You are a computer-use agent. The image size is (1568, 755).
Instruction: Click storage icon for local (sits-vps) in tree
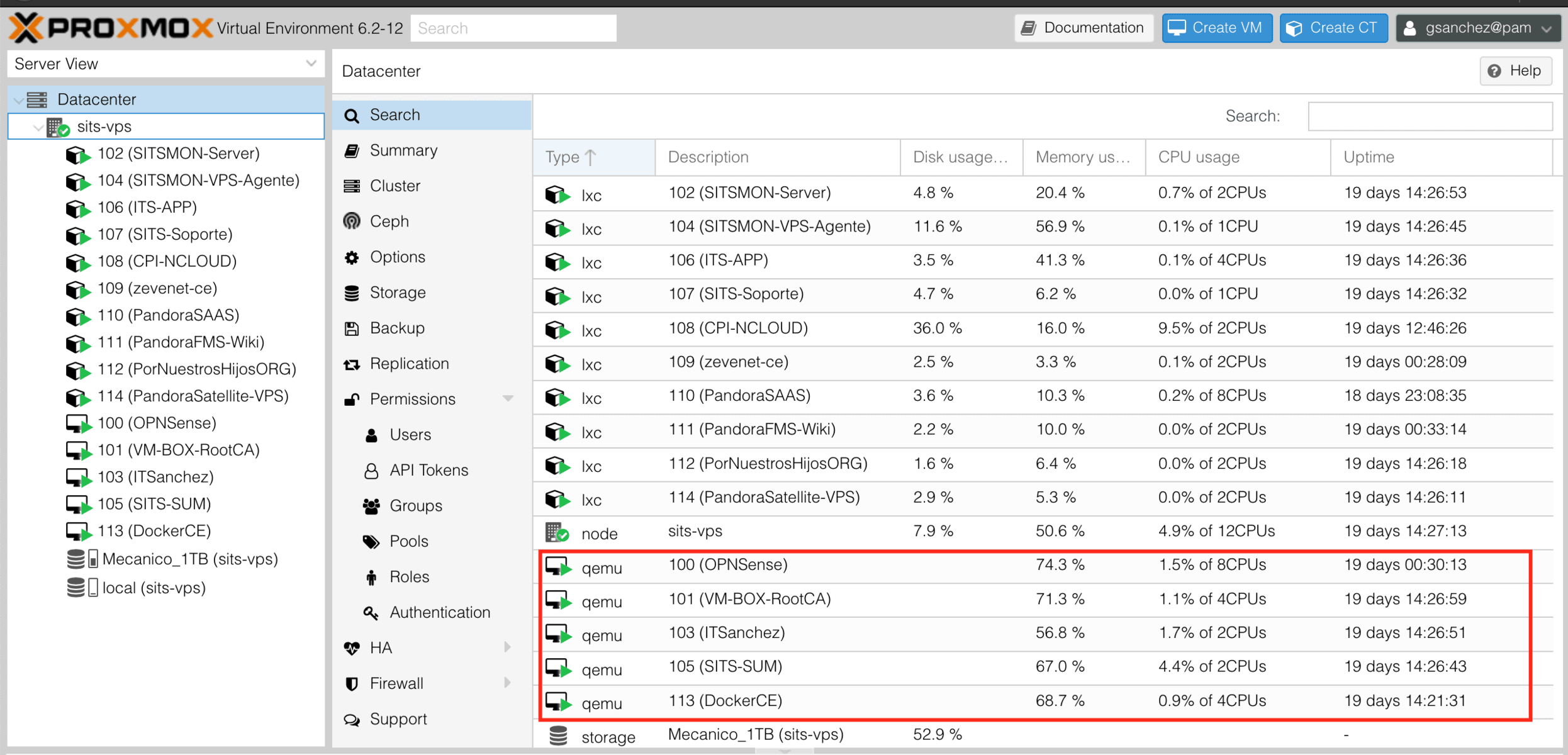click(x=82, y=588)
